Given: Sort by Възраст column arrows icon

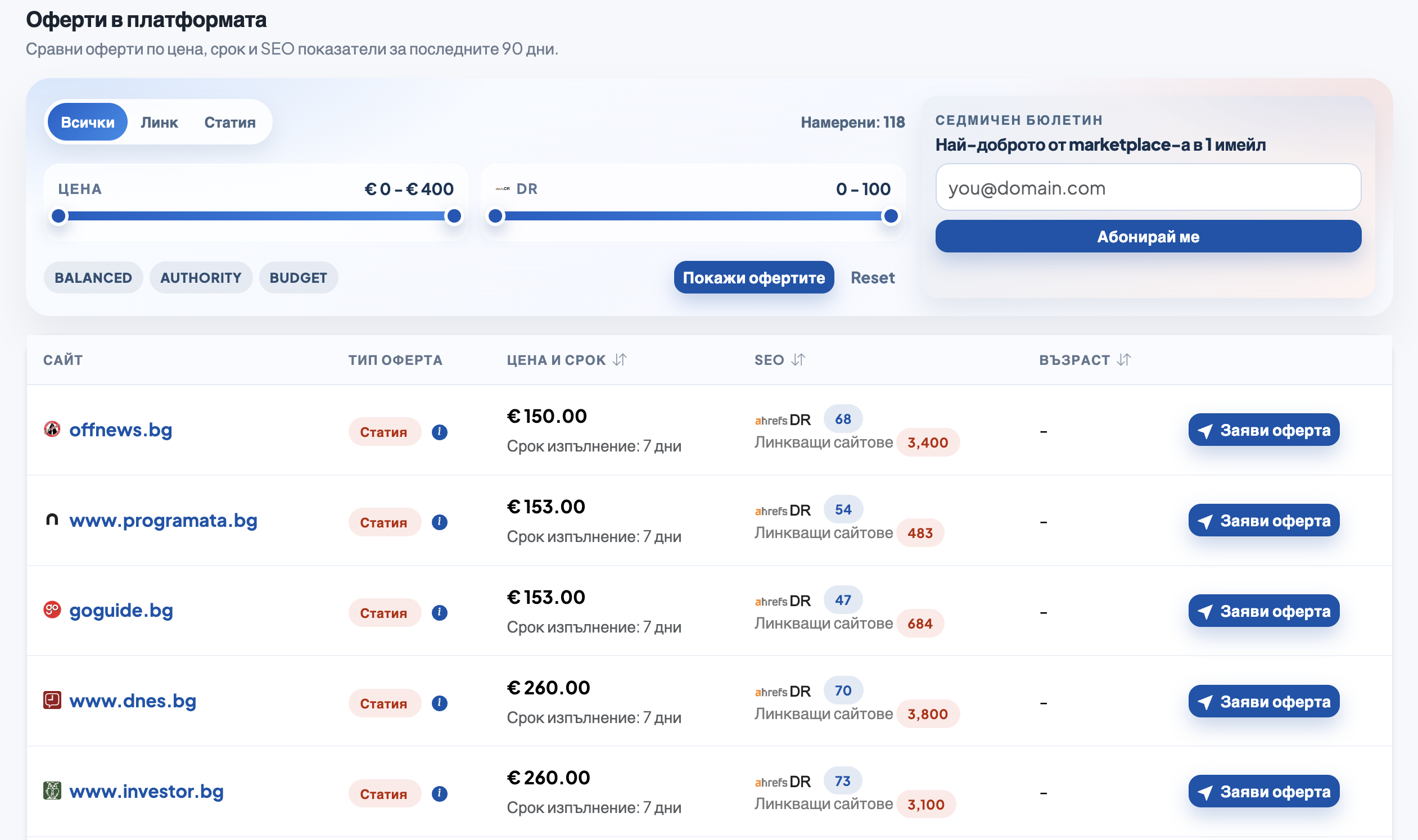Looking at the screenshot, I should click(x=1124, y=360).
